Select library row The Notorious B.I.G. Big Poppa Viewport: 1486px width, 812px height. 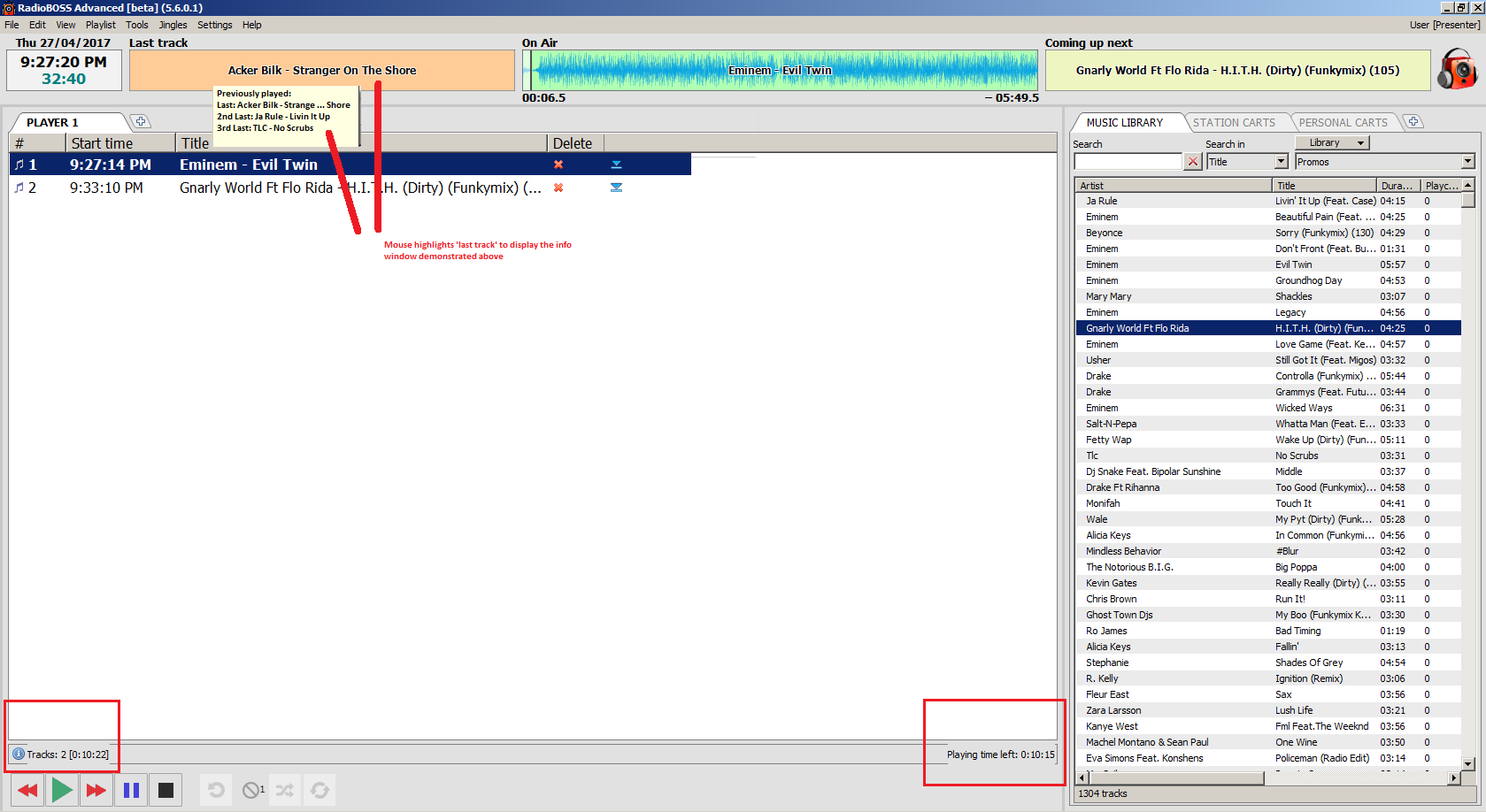point(1268,567)
